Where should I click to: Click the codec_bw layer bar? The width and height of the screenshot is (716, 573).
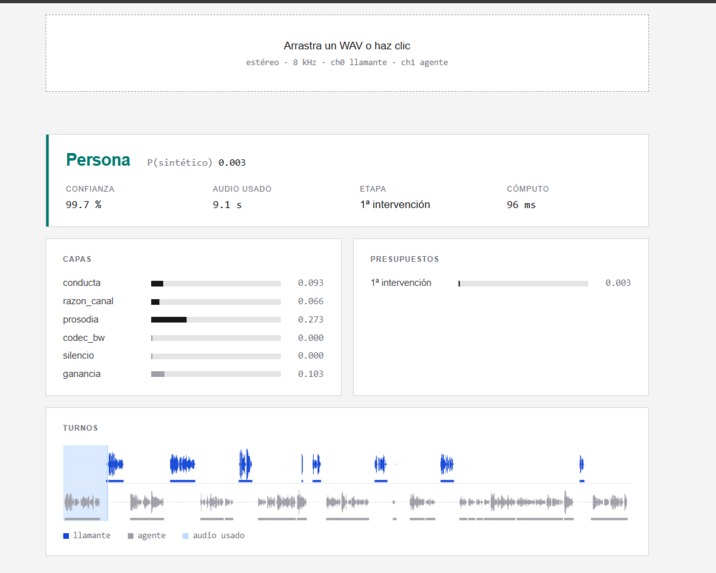(x=216, y=338)
